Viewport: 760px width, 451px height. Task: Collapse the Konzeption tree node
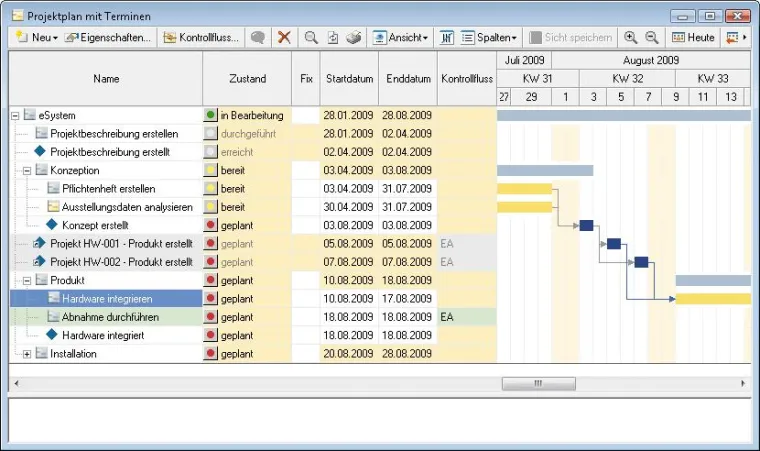click(x=27, y=171)
